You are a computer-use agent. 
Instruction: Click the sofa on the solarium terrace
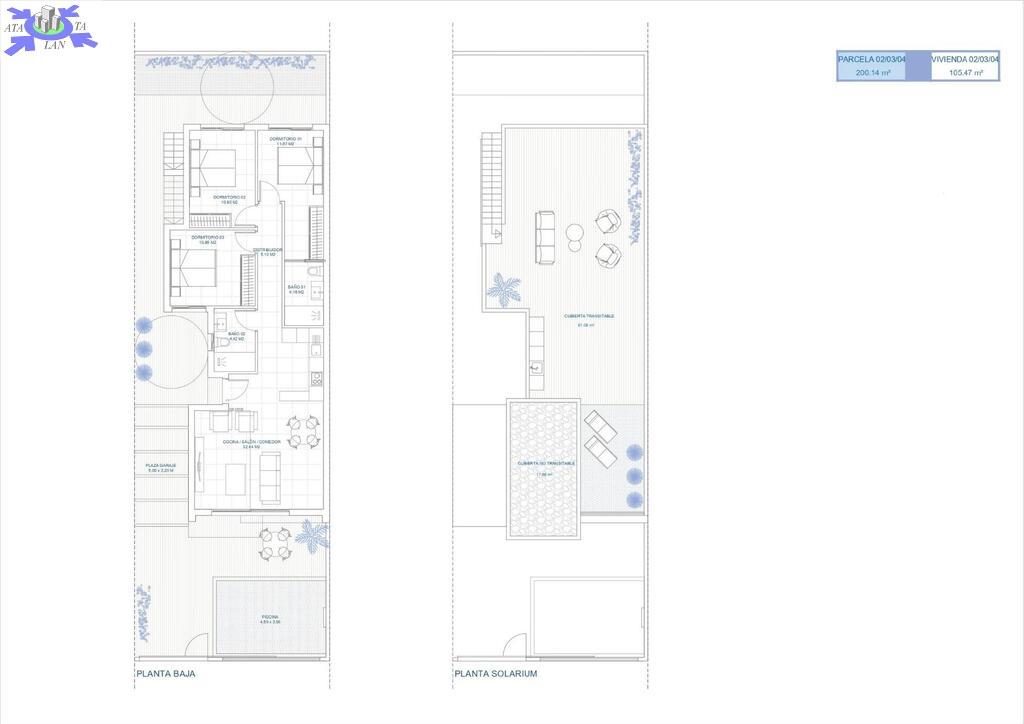click(546, 236)
